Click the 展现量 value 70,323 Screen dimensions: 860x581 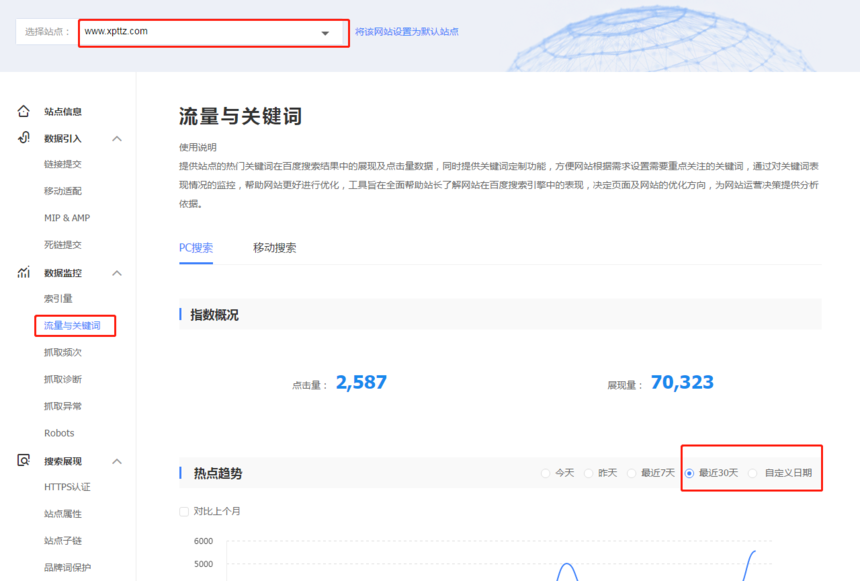(x=682, y=382)
